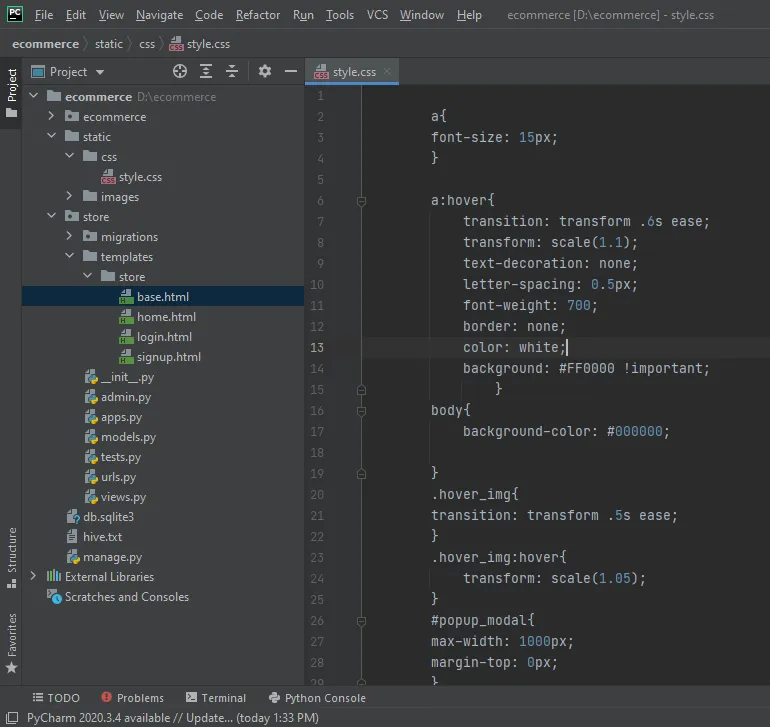770x727 pixels.
Task: Expand External Libraries node
Action: (33, 576)
